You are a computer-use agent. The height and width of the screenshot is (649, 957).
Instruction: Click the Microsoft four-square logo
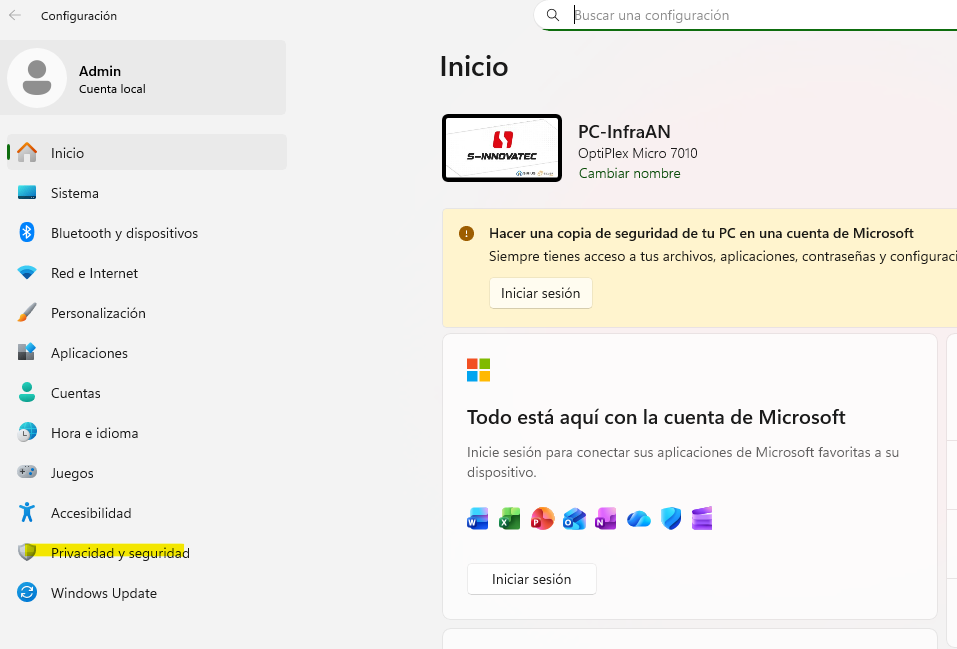(478, 370)
